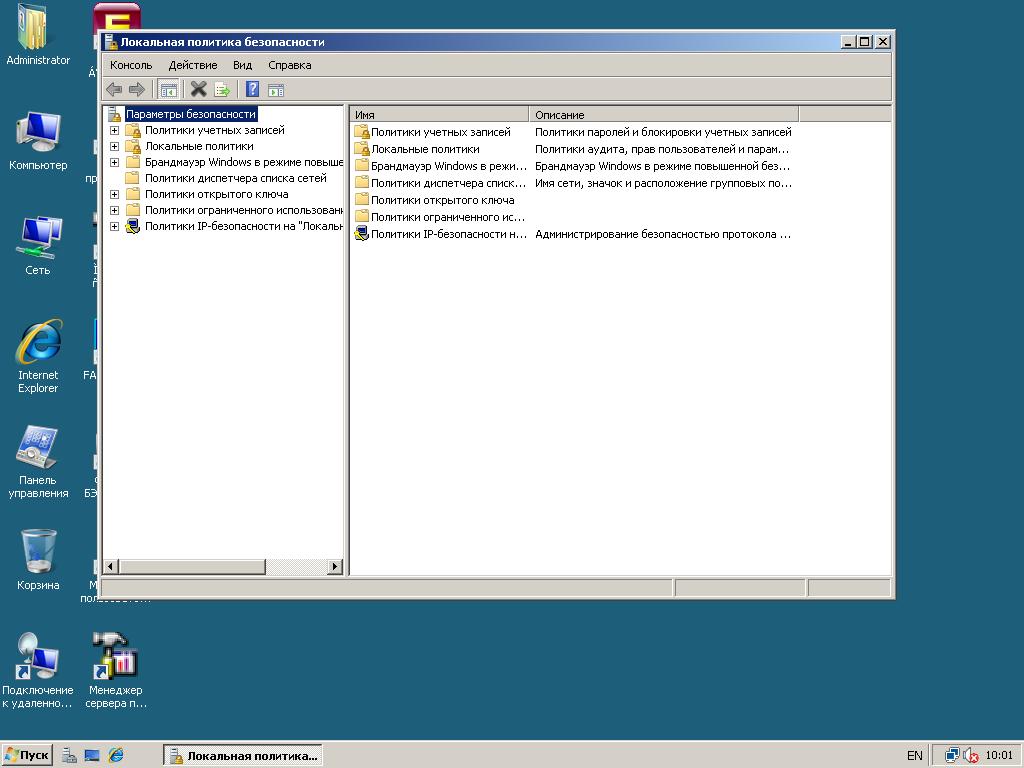Click the Delete (X) toolbar icon
This screenshot has width=1024, height=768.
pos(199,89)
